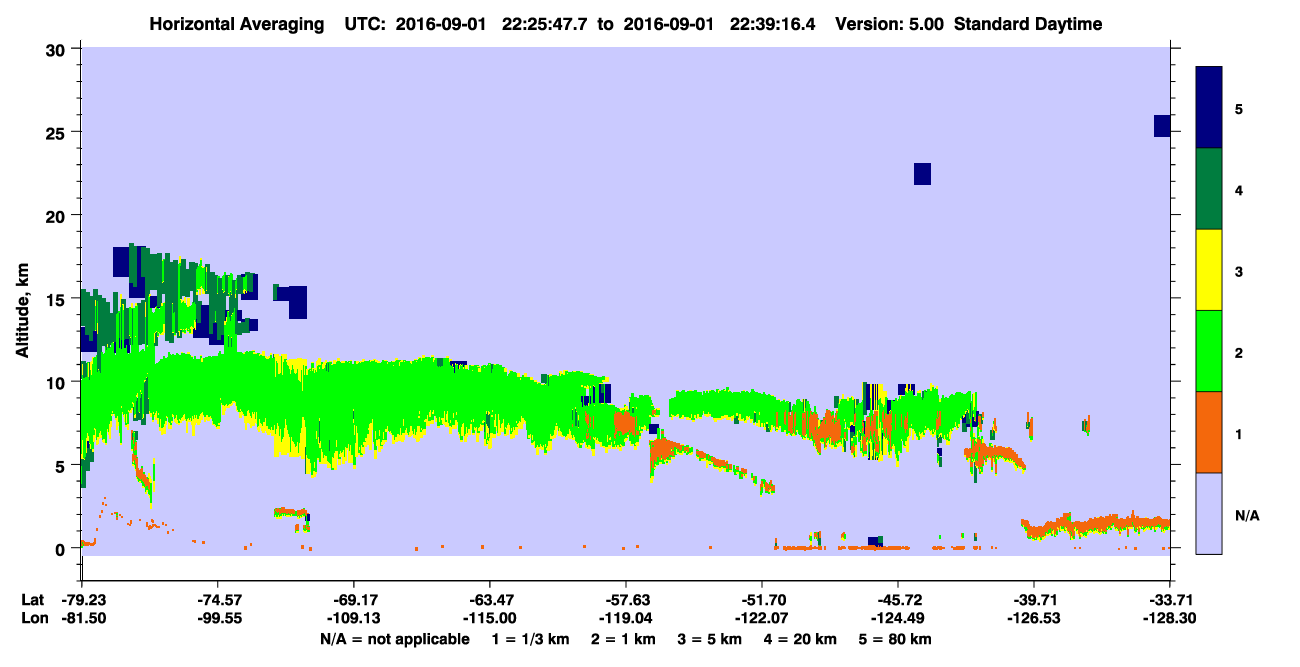Click the 'Lon' row label

33,619
